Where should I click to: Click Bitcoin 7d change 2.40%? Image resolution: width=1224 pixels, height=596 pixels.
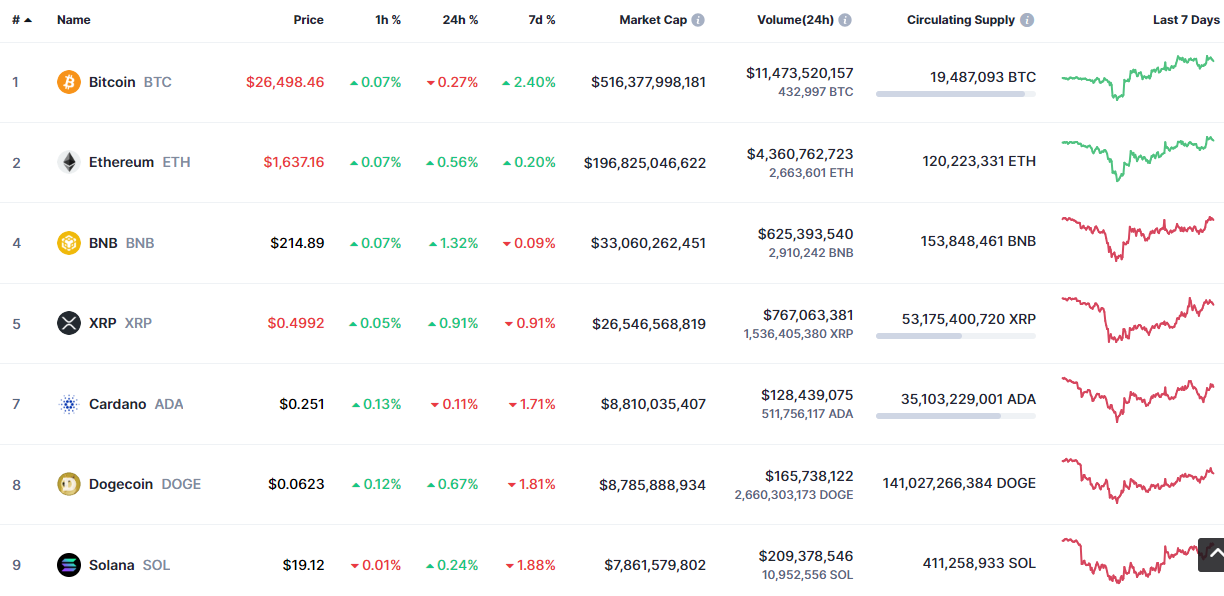(x=529, y=82)
